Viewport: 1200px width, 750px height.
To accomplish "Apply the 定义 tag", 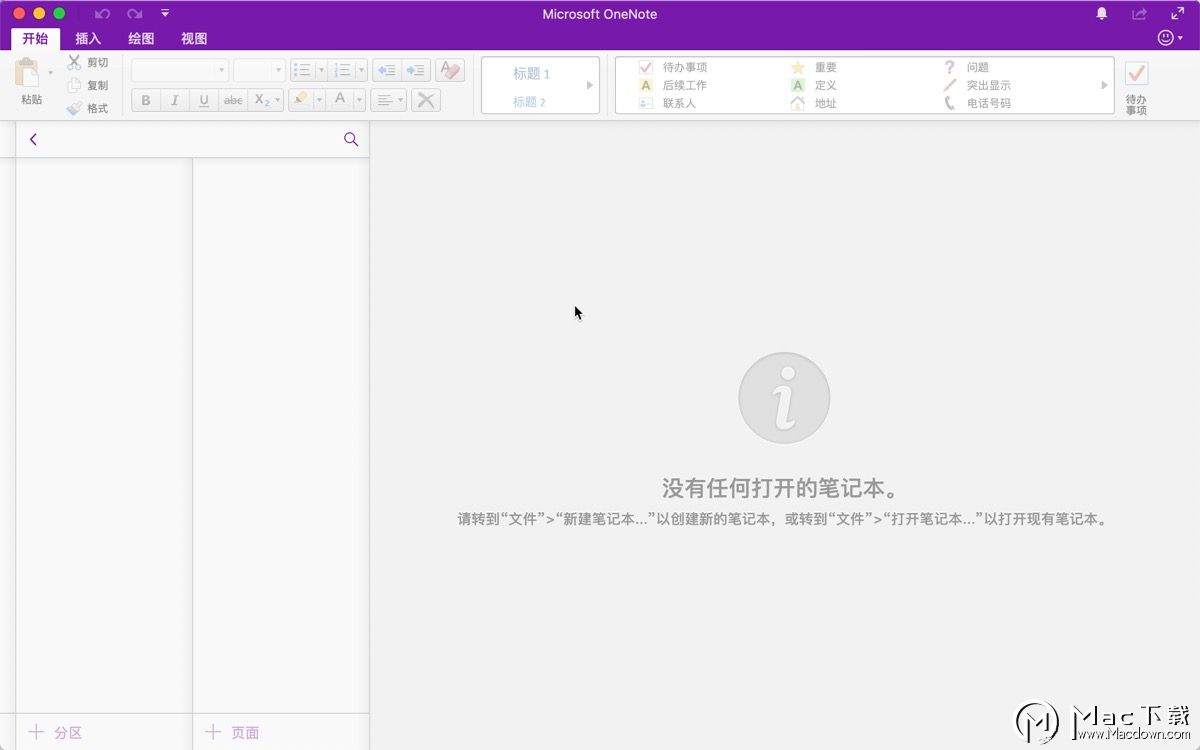I will tap(814, 85).
